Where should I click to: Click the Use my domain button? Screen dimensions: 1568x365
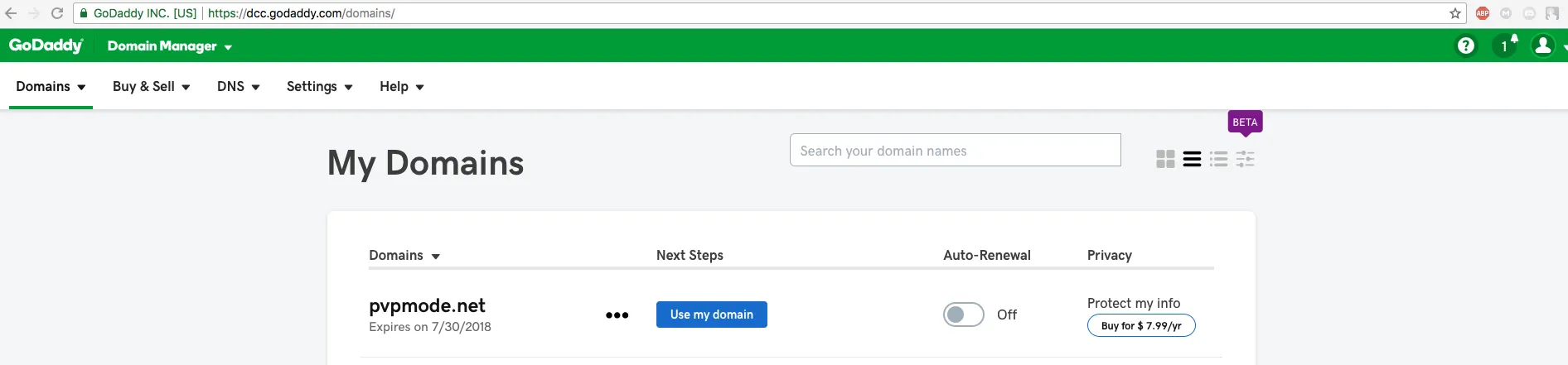(712, 315)
